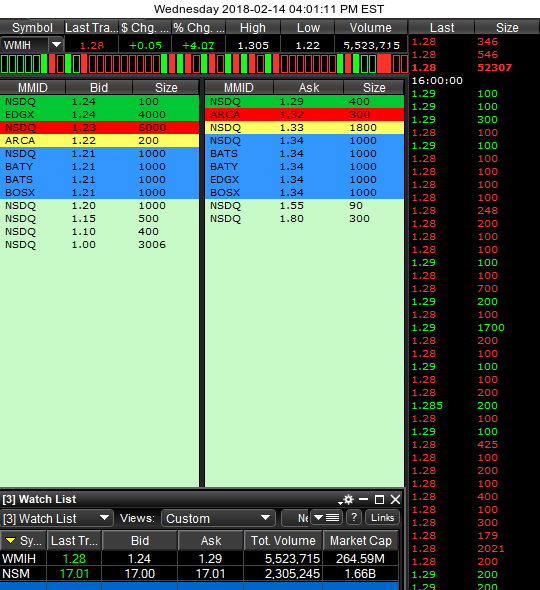Click the partially hidden Ne... button
This screenshot has width=540, height=590.
[x=296, y=518]
